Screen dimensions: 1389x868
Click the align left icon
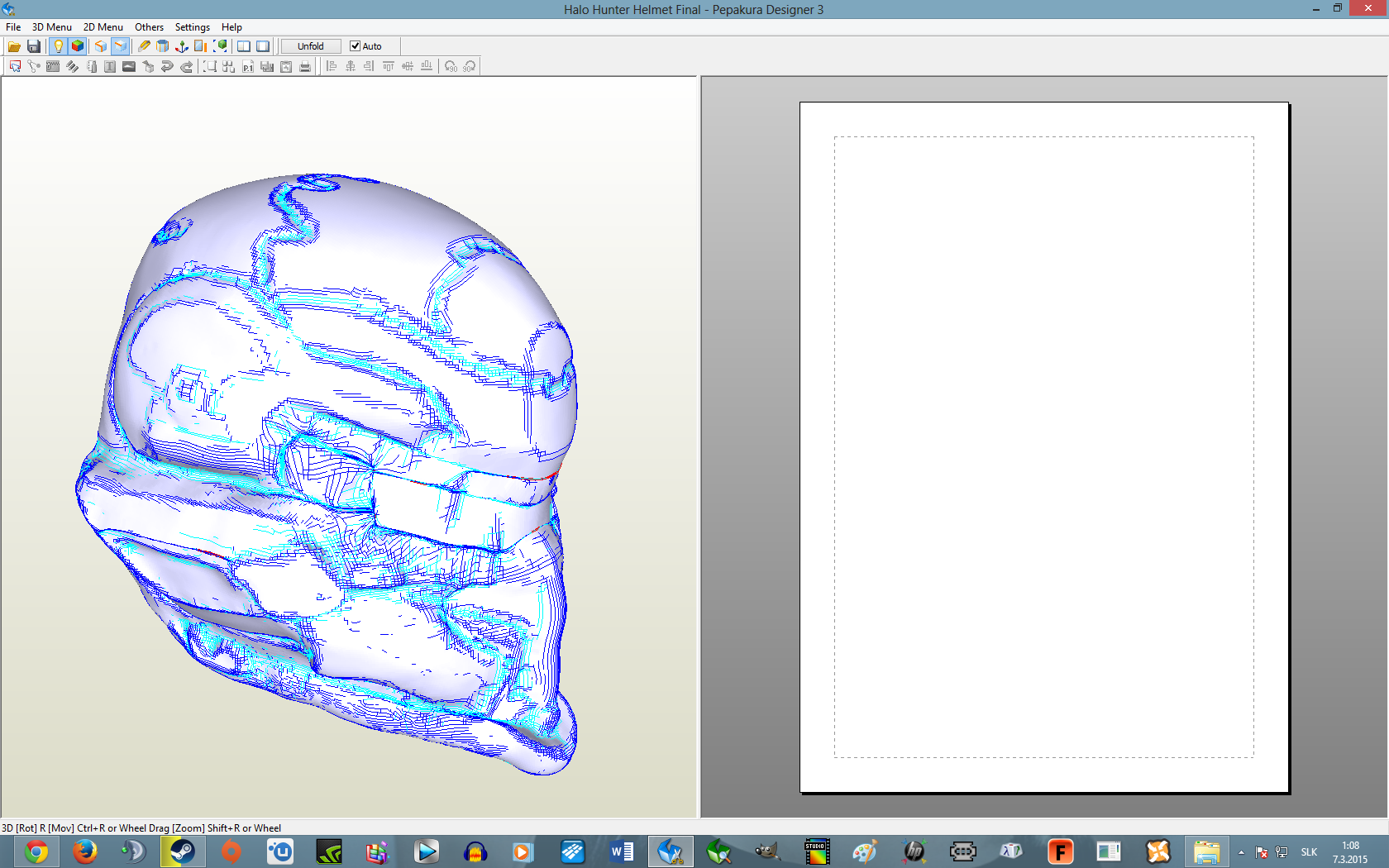[x=332, y=67]
